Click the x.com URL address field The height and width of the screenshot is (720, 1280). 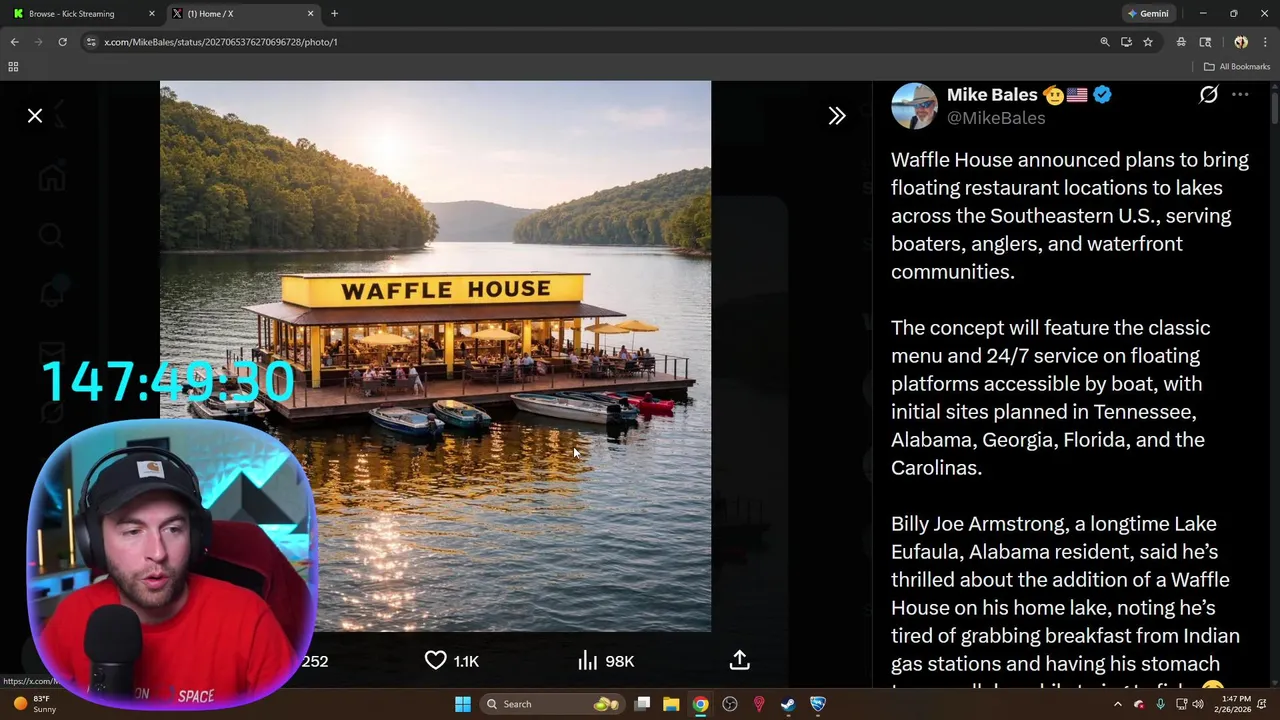pyautogui.click(x=590, y=42)
